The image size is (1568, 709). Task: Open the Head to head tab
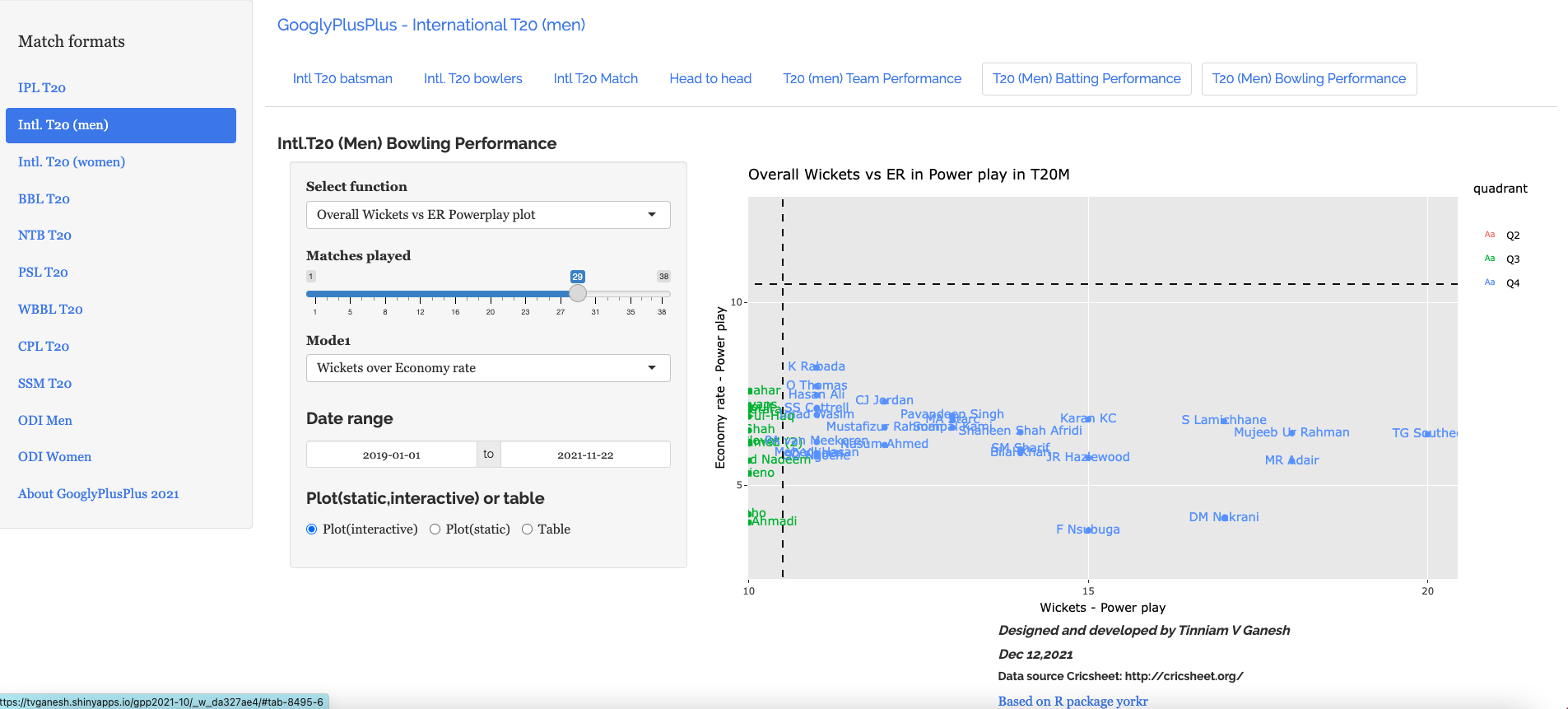pos(710,79)
